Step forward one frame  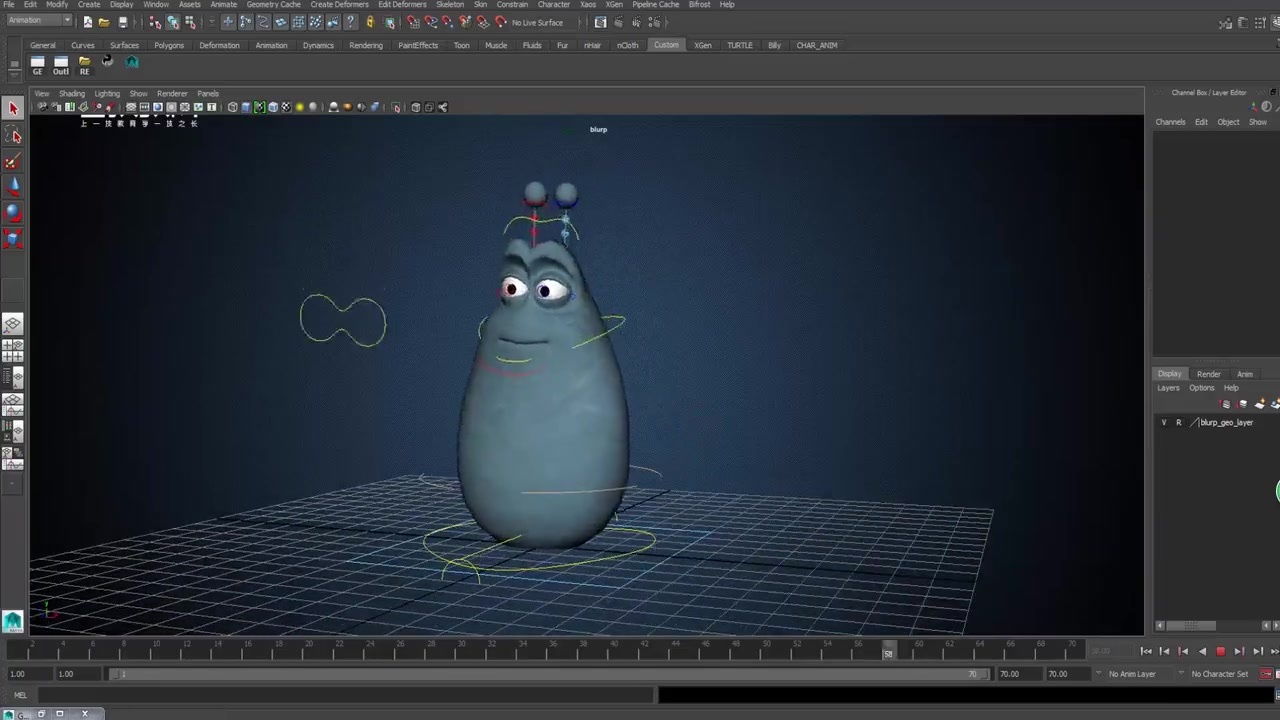click(x=1258, y=651)
